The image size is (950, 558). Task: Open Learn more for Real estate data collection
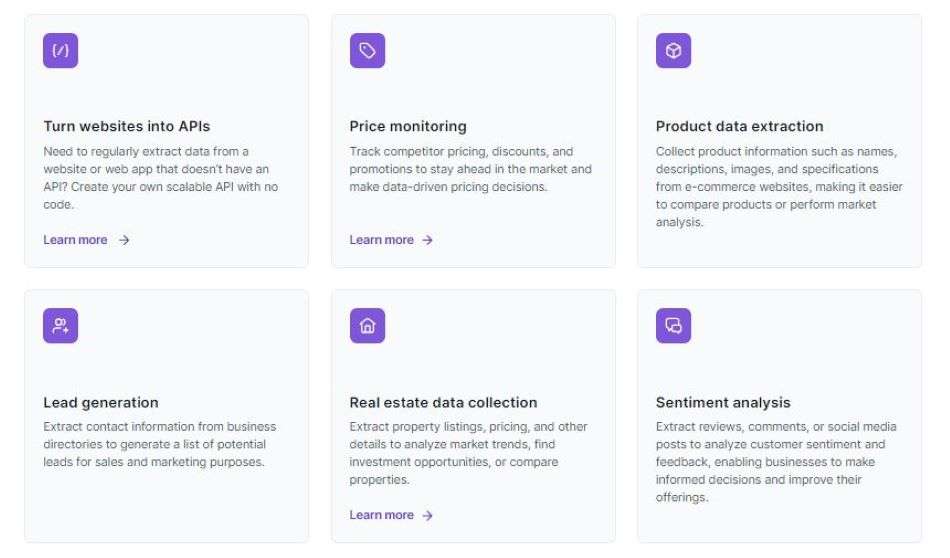(x=381, y=515)
